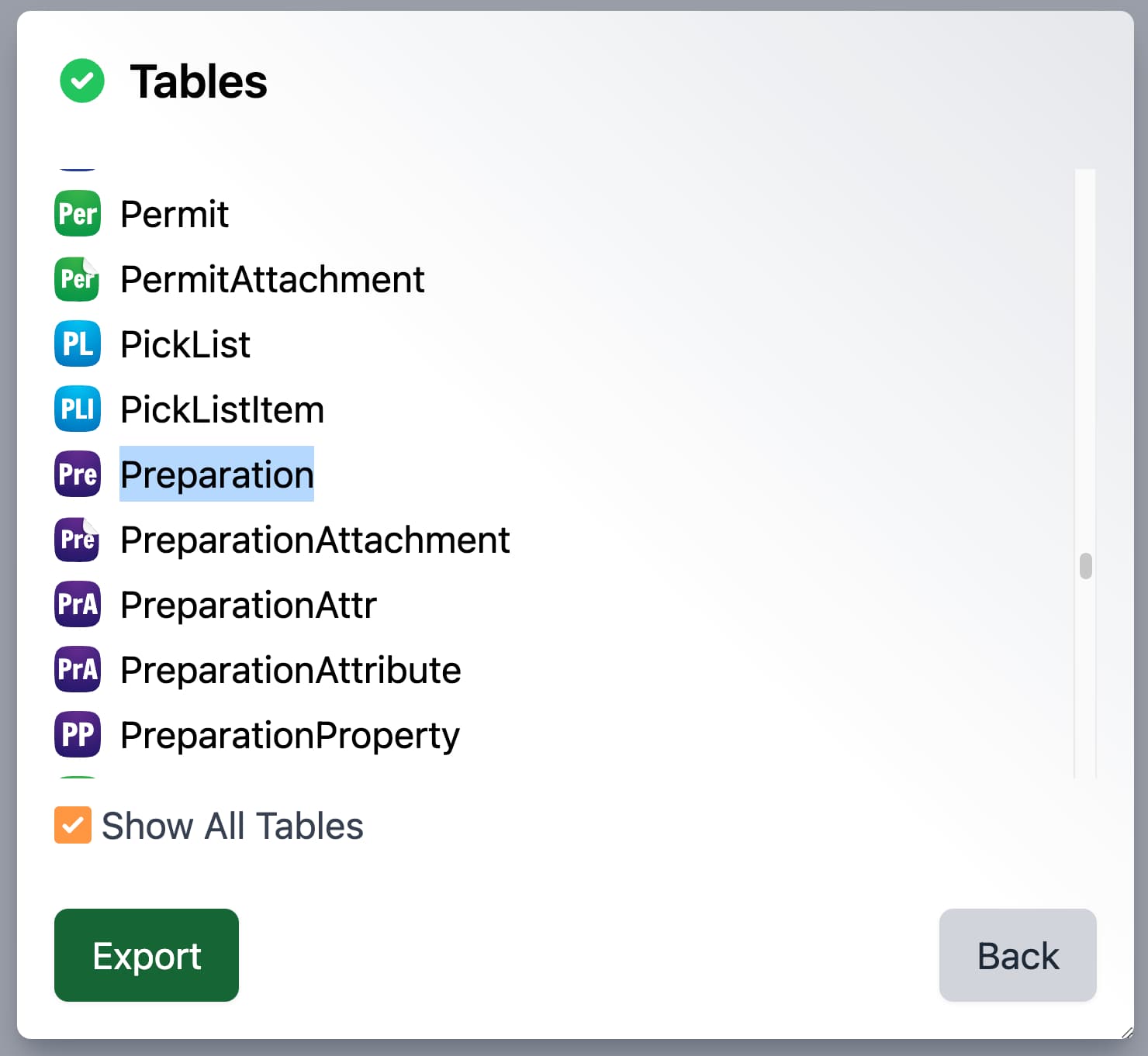1148x1056 pixels.
Task: Click the PP PreparationProperty icon
Action: (78, 735)
